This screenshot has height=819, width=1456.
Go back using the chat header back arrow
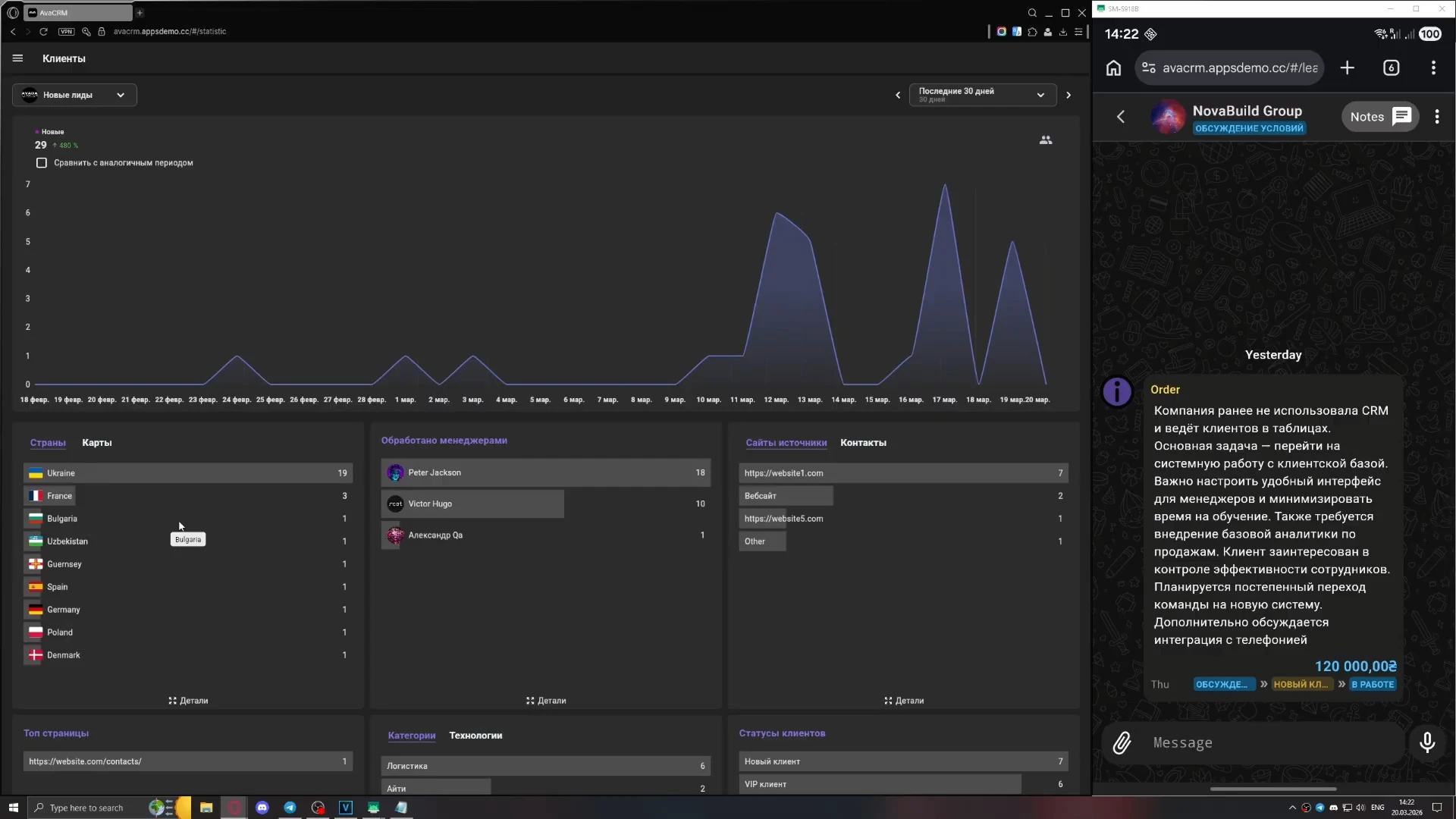pos(1121,117)
